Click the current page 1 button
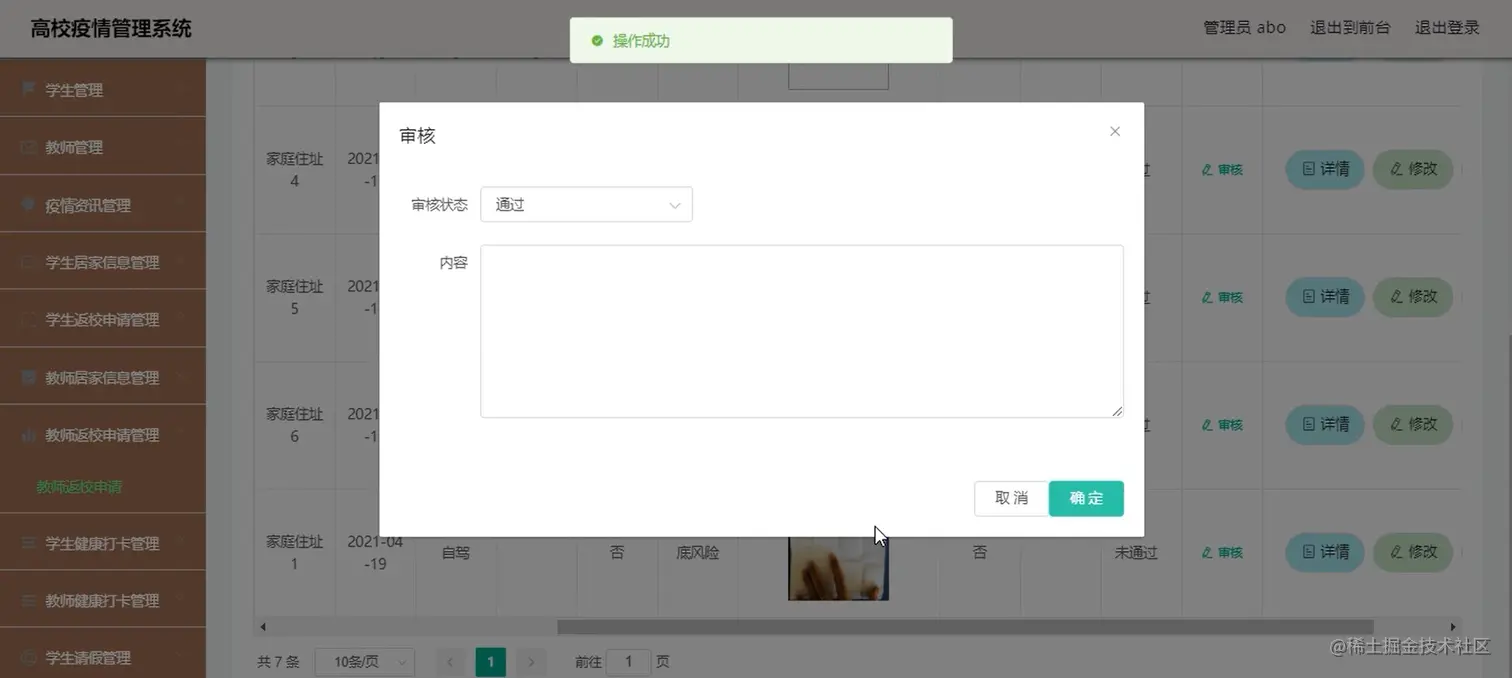This screenshot has height=678, width=1512. tap(490, 661)
